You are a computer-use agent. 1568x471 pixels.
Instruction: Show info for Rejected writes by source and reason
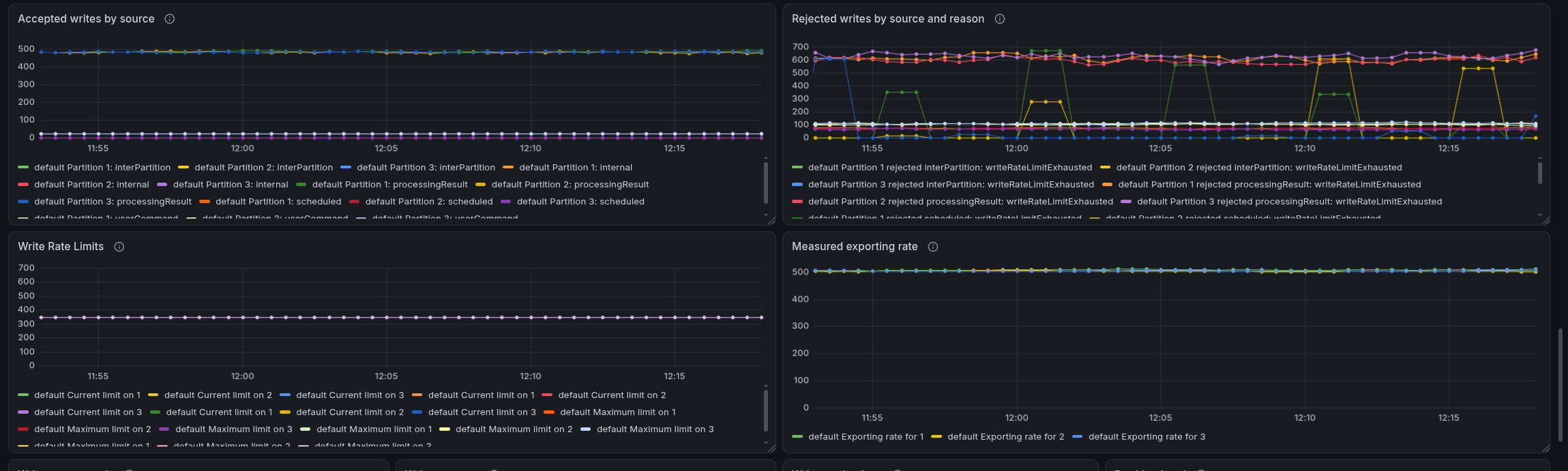click(1000, 19)
